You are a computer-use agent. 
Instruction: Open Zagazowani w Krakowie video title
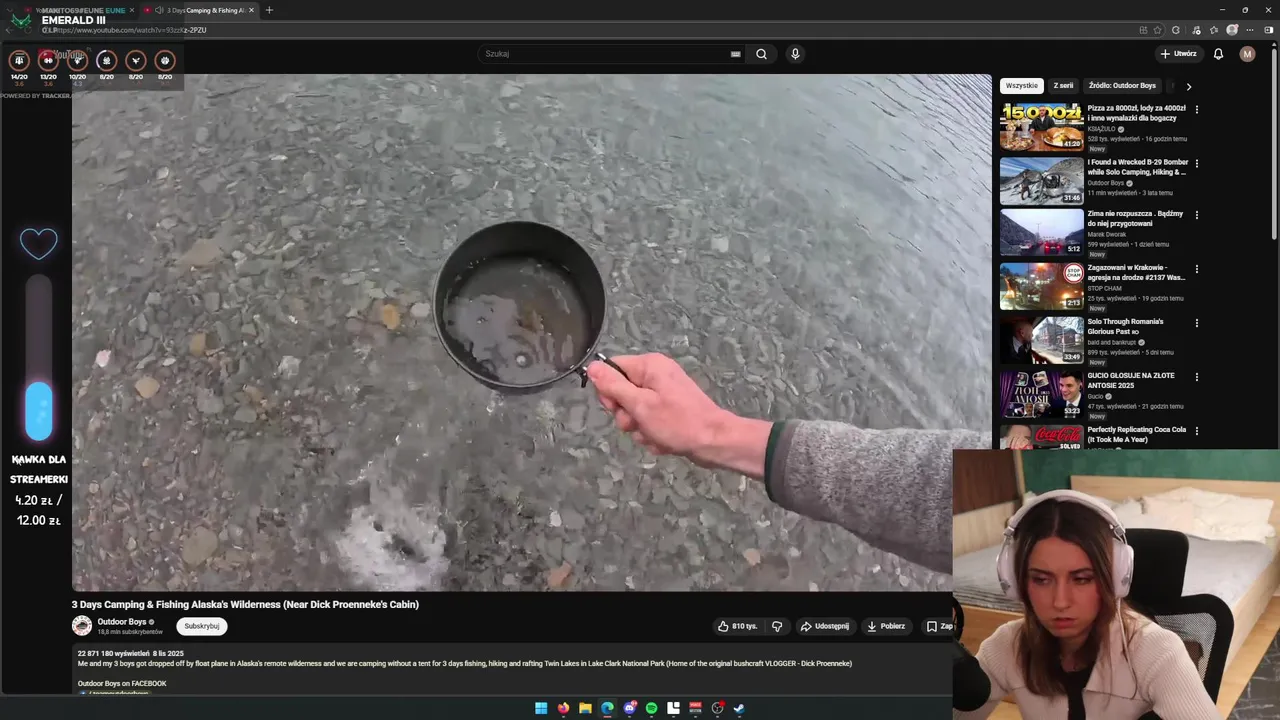pos(1137,272)
